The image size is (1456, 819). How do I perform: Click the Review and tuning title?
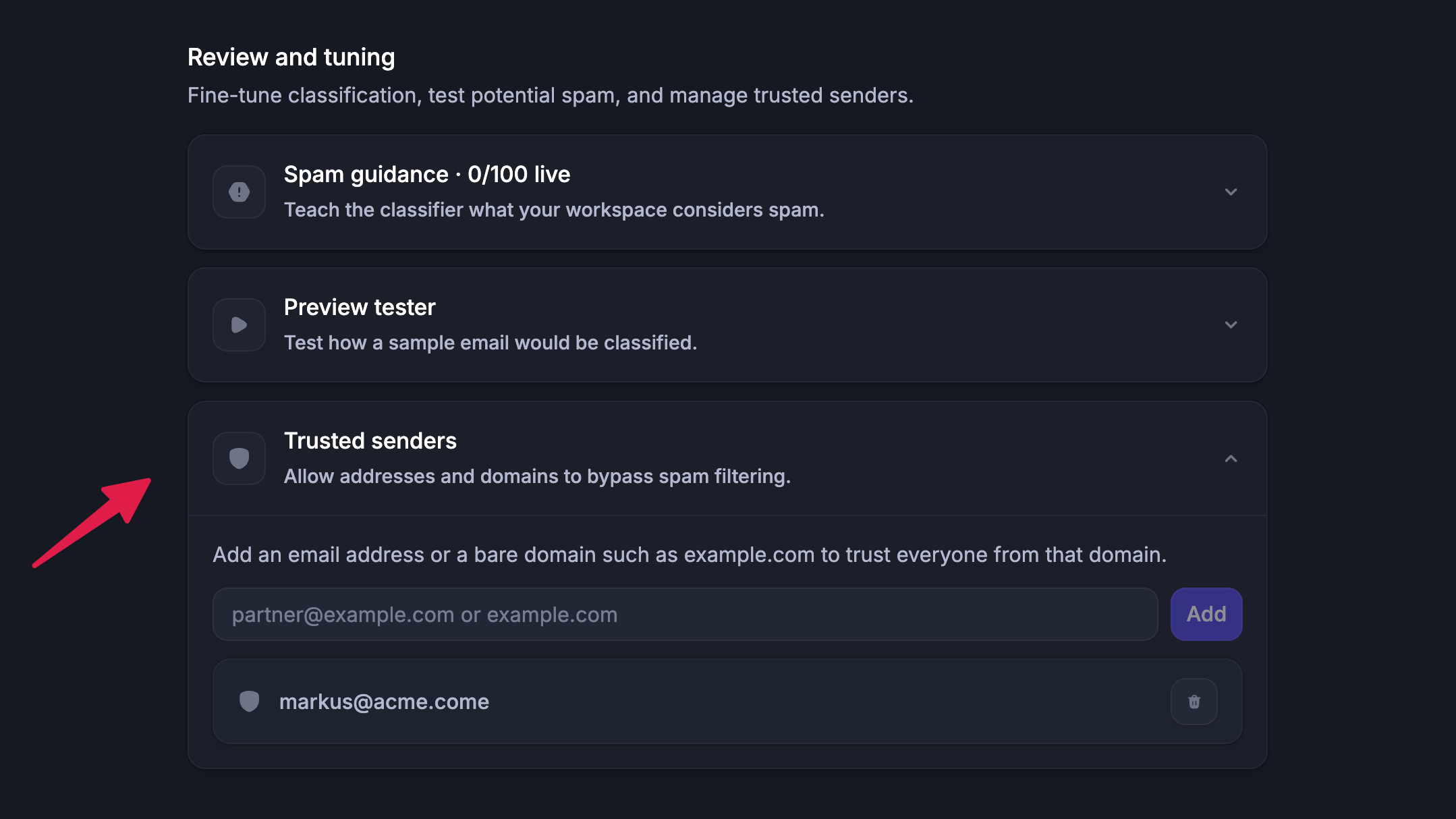tap(291, 57)
